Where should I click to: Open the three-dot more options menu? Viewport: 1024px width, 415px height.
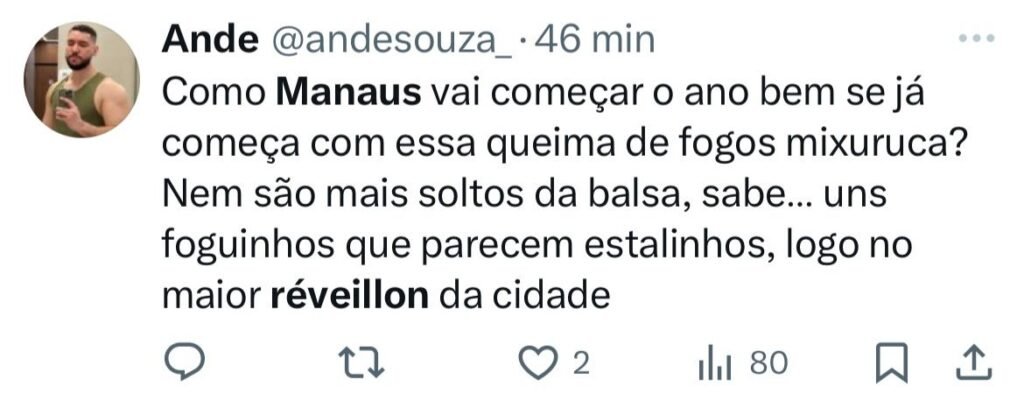976,39
